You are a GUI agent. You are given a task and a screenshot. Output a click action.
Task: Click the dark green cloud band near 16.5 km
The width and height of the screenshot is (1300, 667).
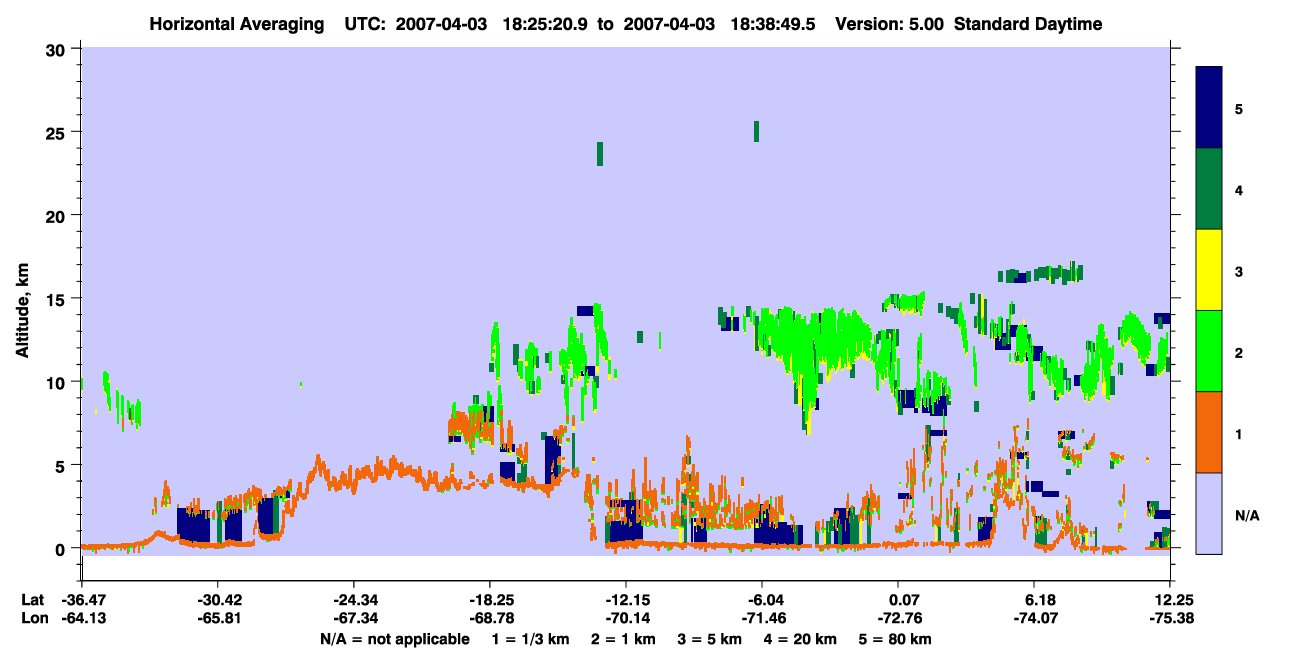point(1041,273)
